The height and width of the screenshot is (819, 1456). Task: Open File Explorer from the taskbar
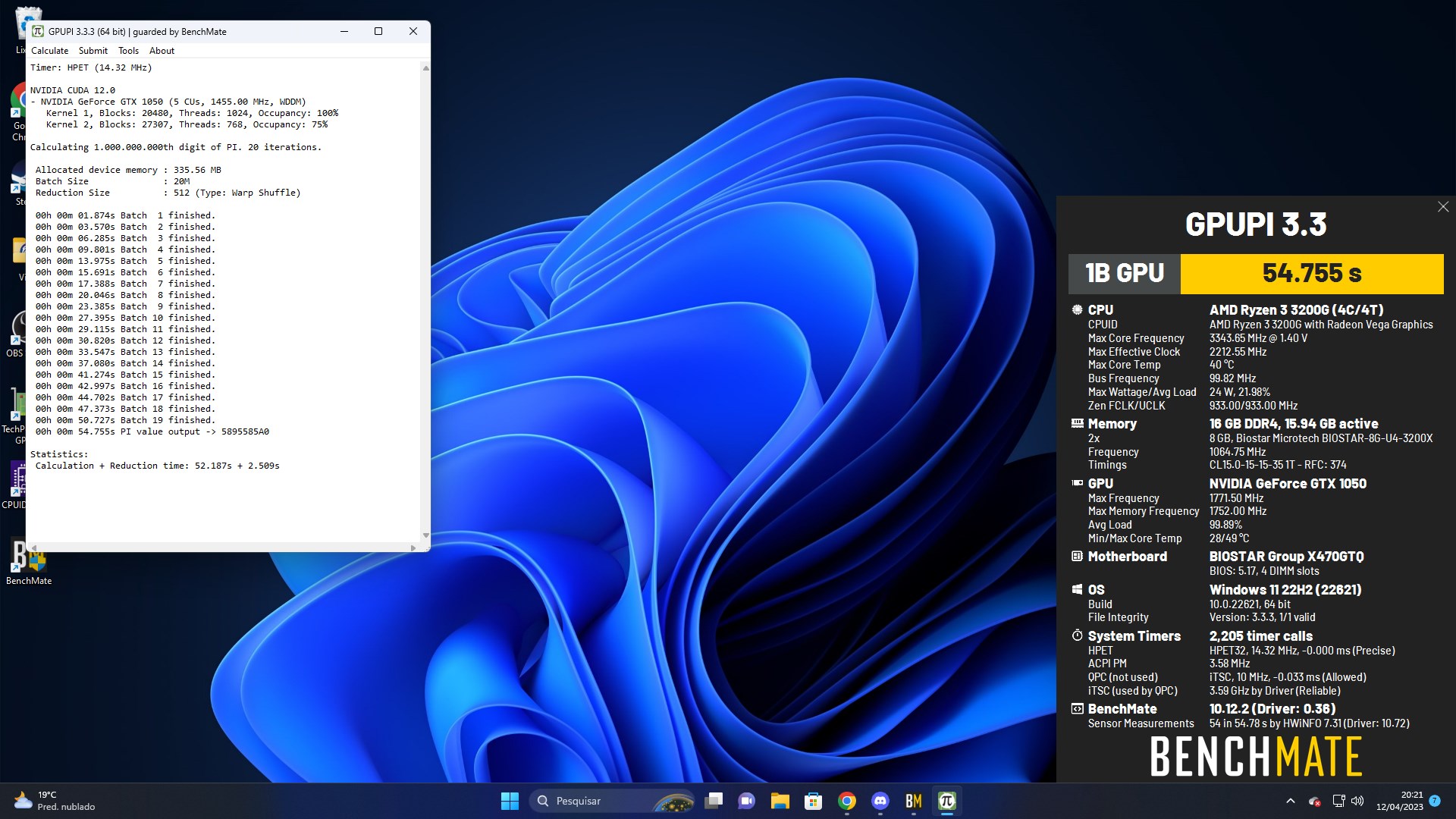point(780,801)
